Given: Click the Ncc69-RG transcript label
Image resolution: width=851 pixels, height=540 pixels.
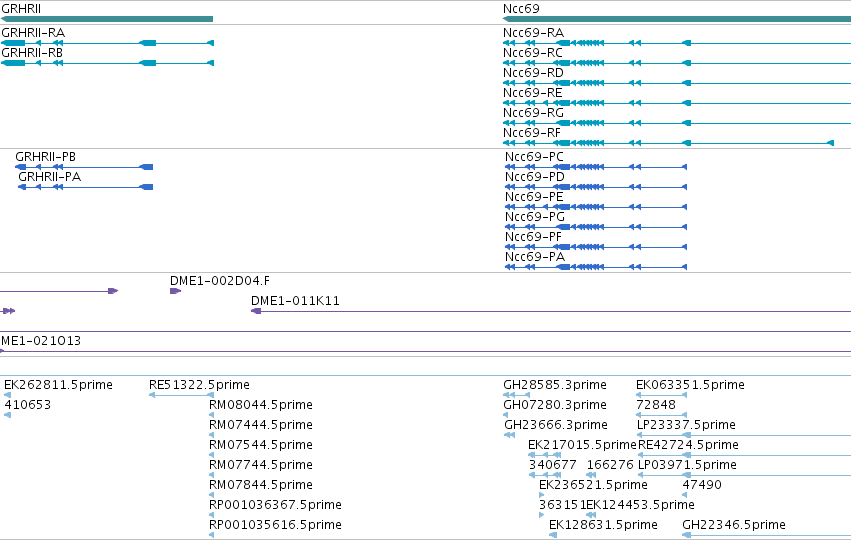Looking at the screenshot, I should pos(533,113).
